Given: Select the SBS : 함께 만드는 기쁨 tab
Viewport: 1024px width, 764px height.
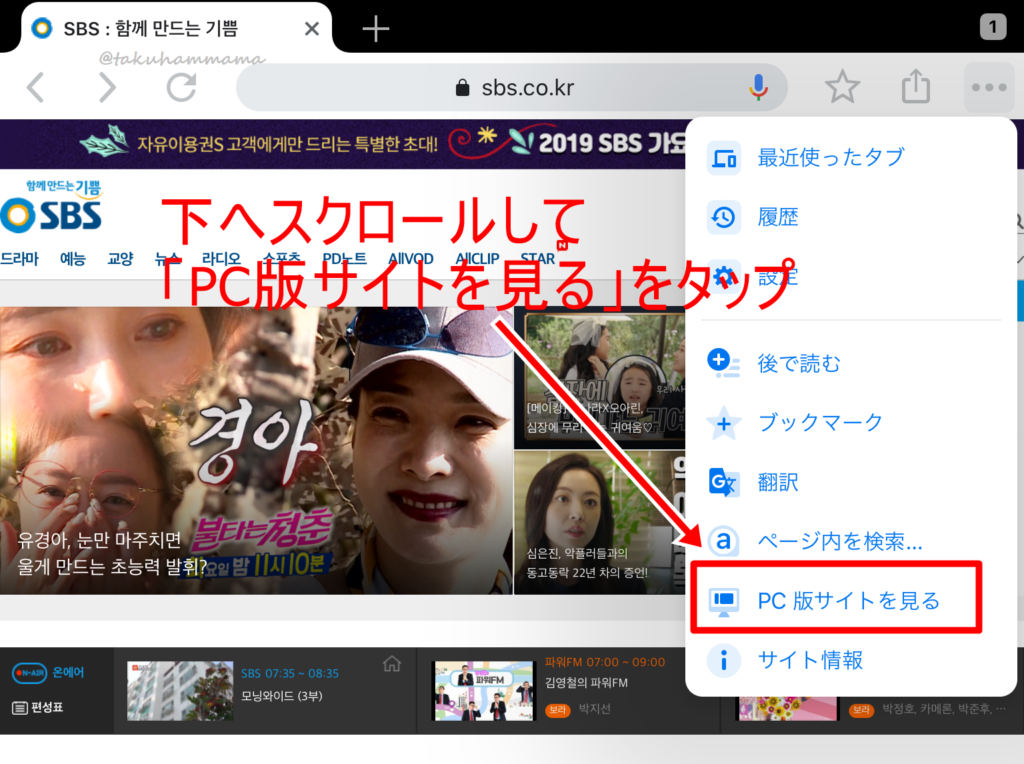Looking at the screenshot, I should (176, 29).
